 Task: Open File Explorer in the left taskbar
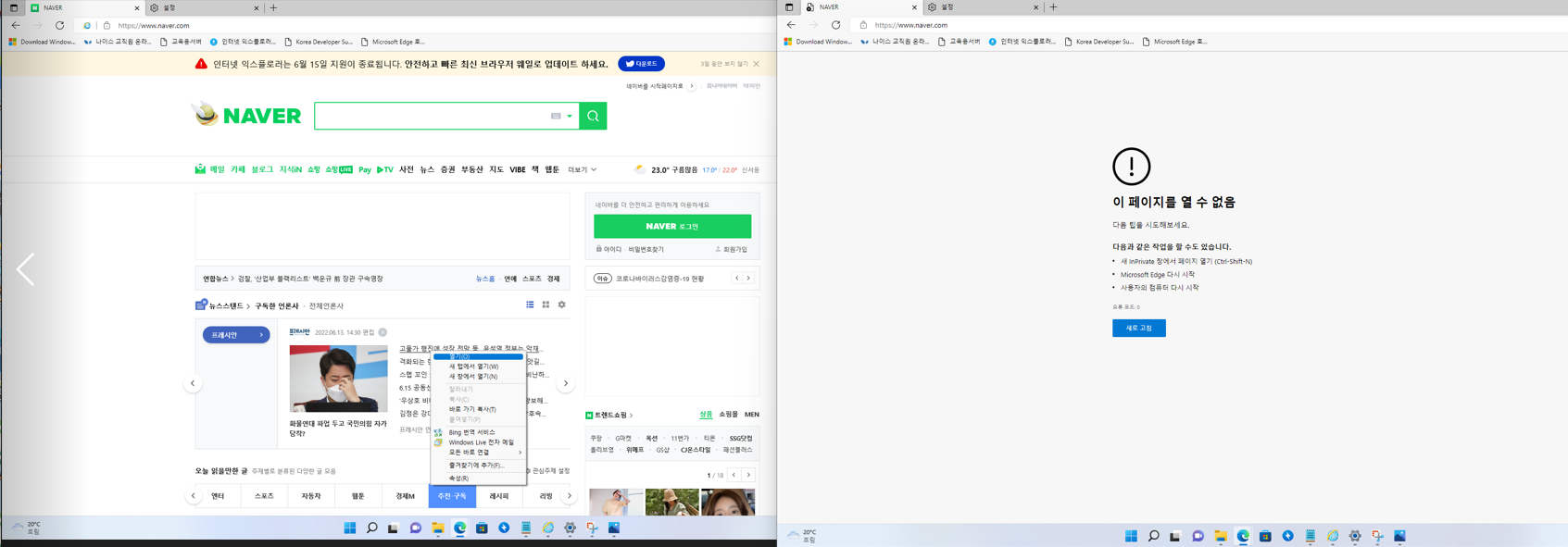pyautogui.click(x=438, y=528)
